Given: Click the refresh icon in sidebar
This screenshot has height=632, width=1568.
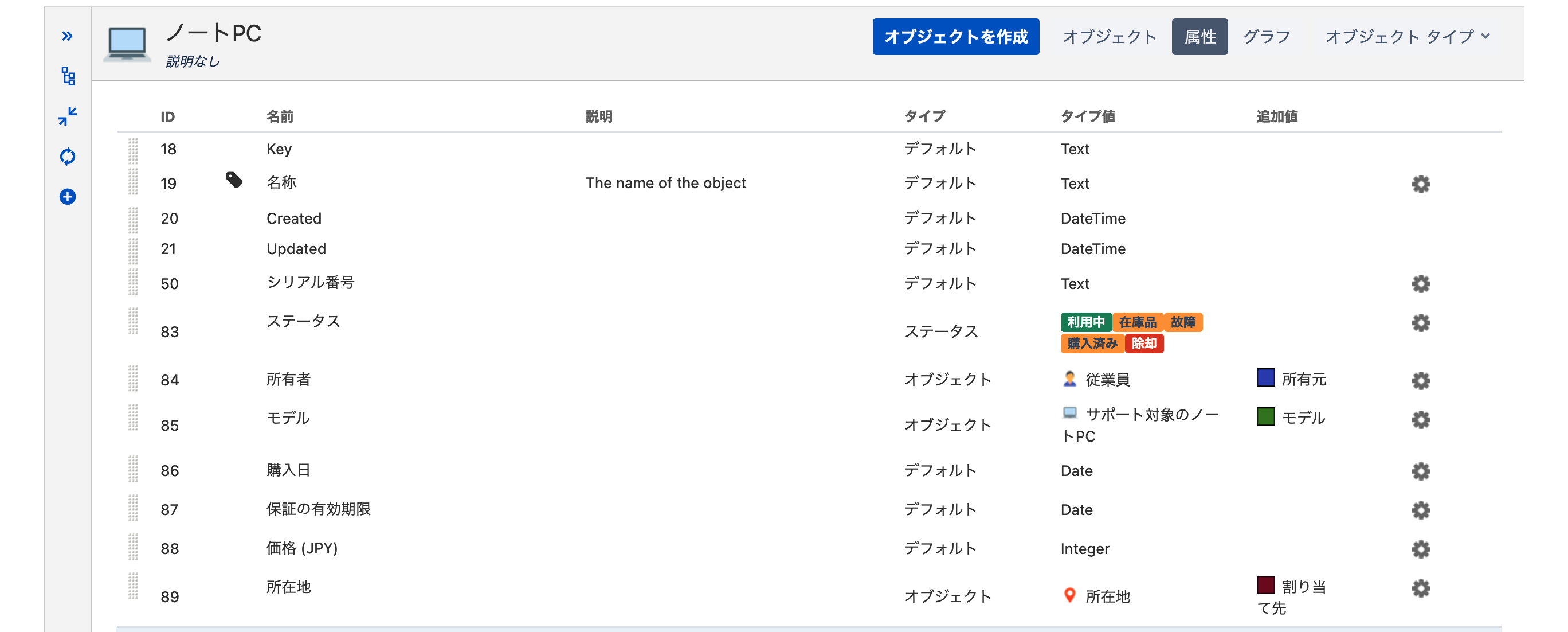Looking at the screenshot, I should (68, 157).
